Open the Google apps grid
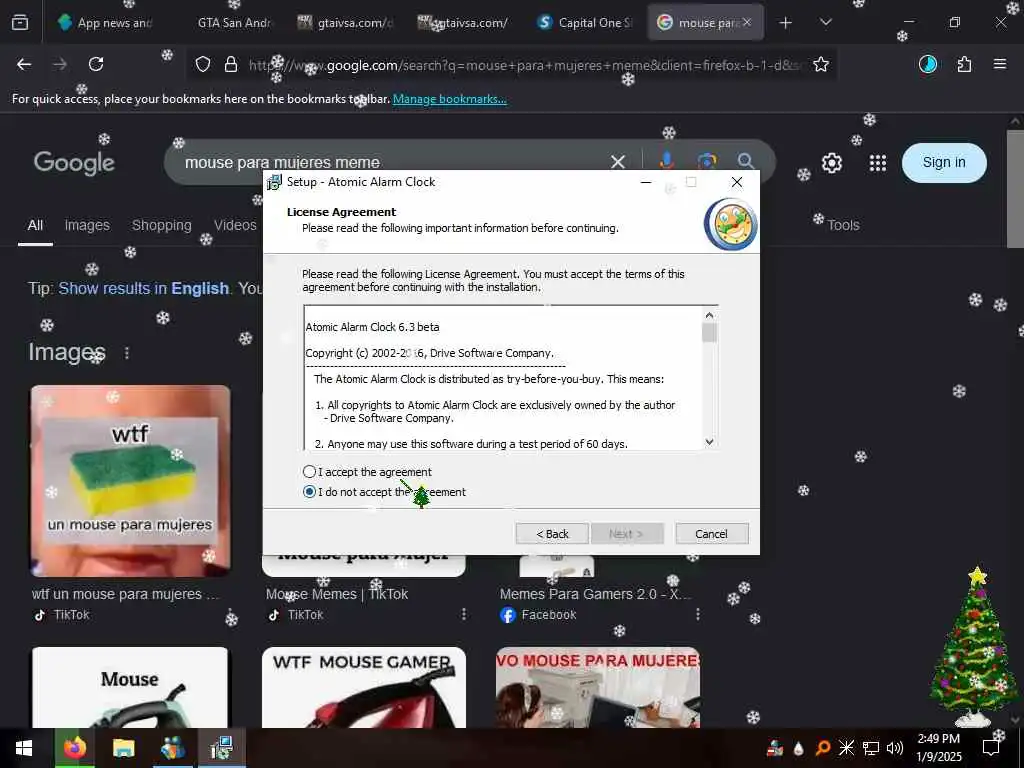The height and width of the screenshot is (768, 1024). point(878,163)
